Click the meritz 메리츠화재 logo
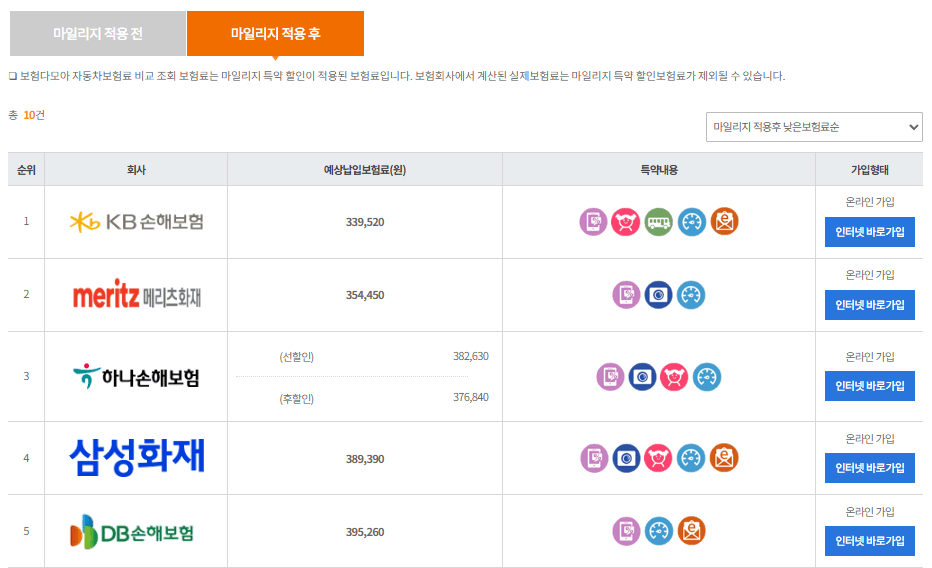Viewport: 932px width, 568px height. (x=137, y=295)
